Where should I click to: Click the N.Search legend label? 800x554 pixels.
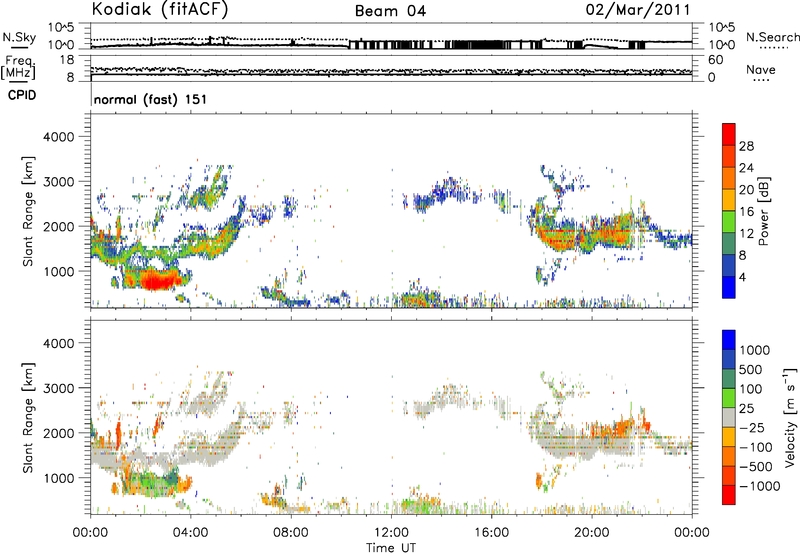[772, 37]
